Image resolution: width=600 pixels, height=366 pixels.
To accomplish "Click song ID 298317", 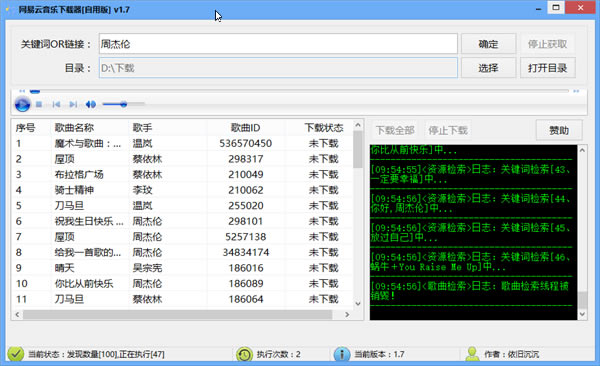I will pyautogui.click(x=246, y=159).
